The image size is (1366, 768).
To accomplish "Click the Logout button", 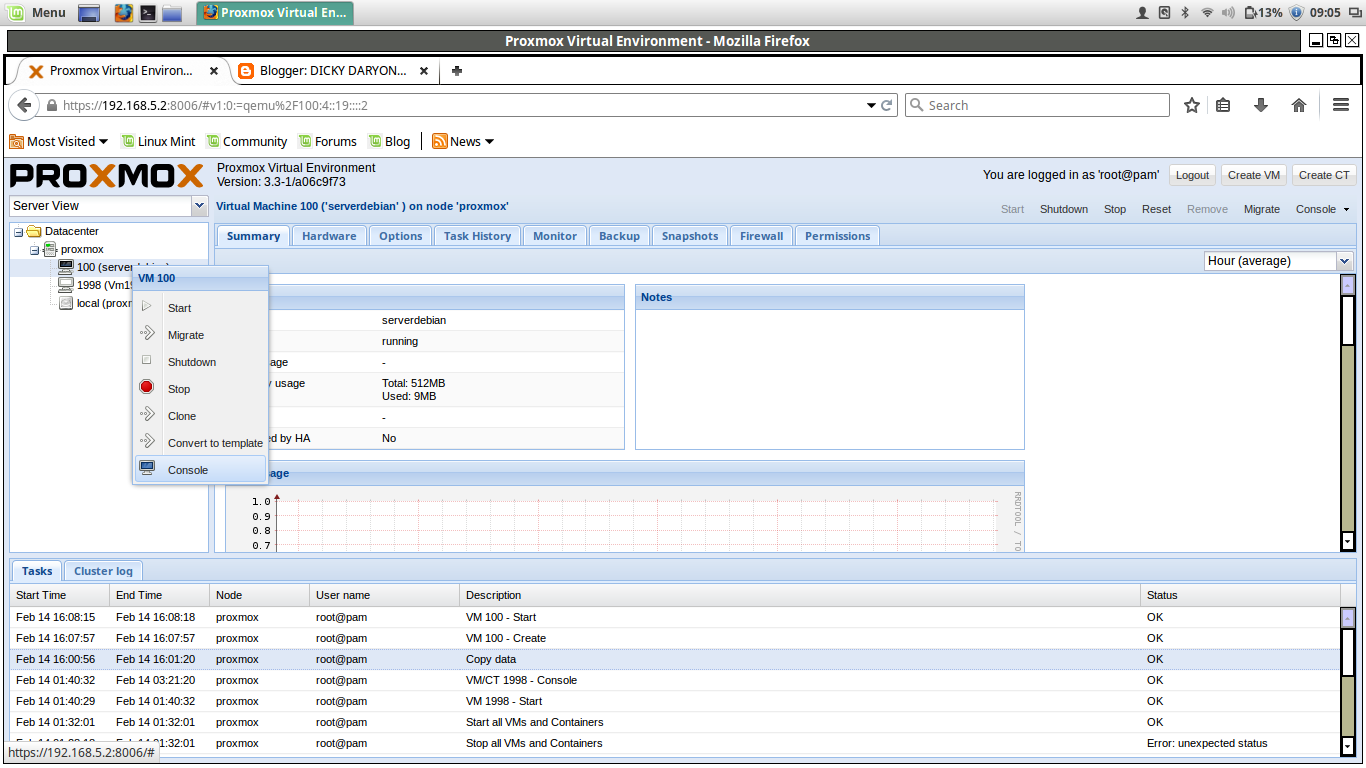I will [1192, 175].
